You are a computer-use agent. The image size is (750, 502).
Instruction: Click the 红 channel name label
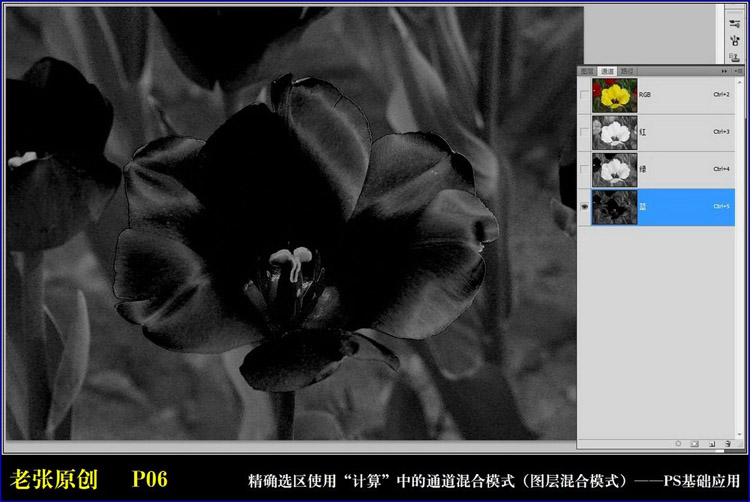642,132
